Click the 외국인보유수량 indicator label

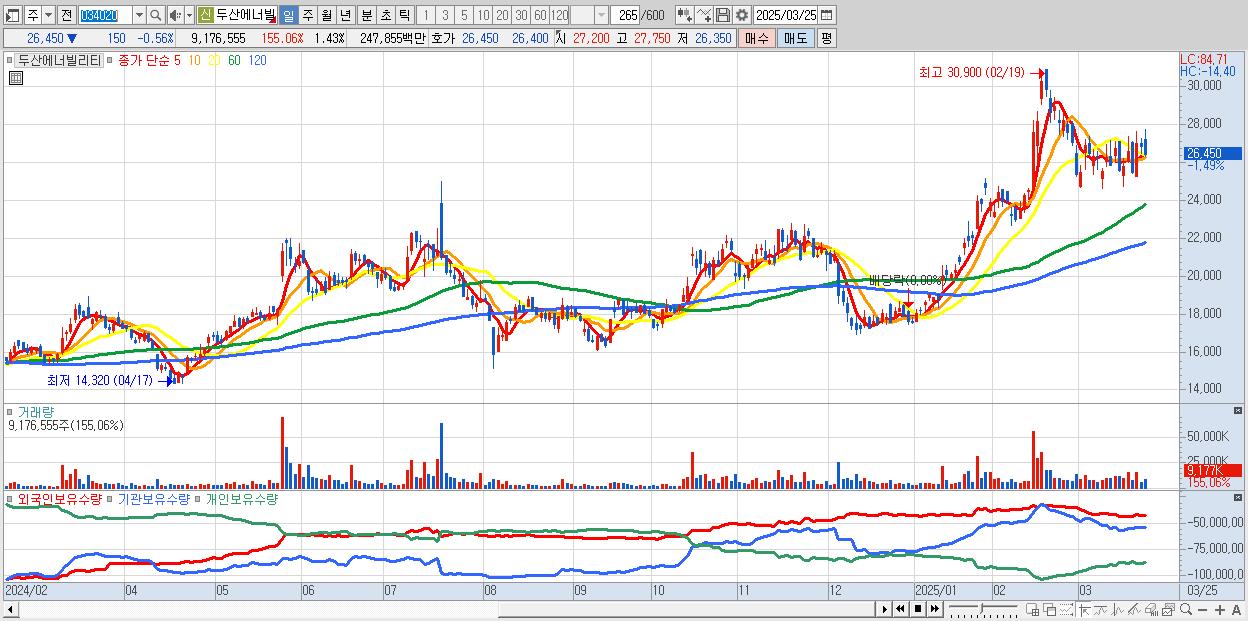(x=59, y=498)
